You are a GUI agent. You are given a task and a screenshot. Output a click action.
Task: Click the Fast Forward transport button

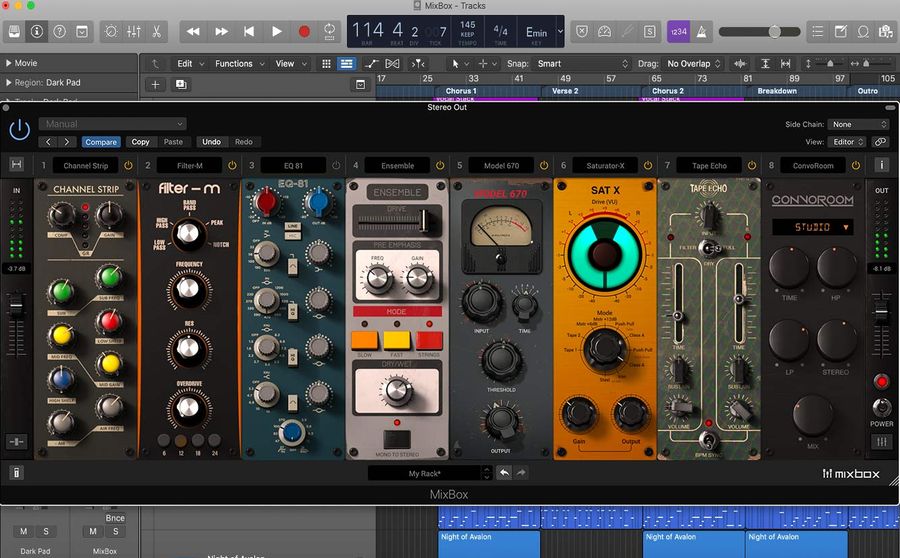(x=222, y=32)
